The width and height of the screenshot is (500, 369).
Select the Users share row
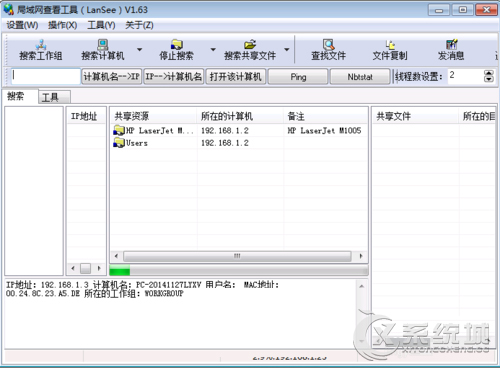(x=239, y=143)
